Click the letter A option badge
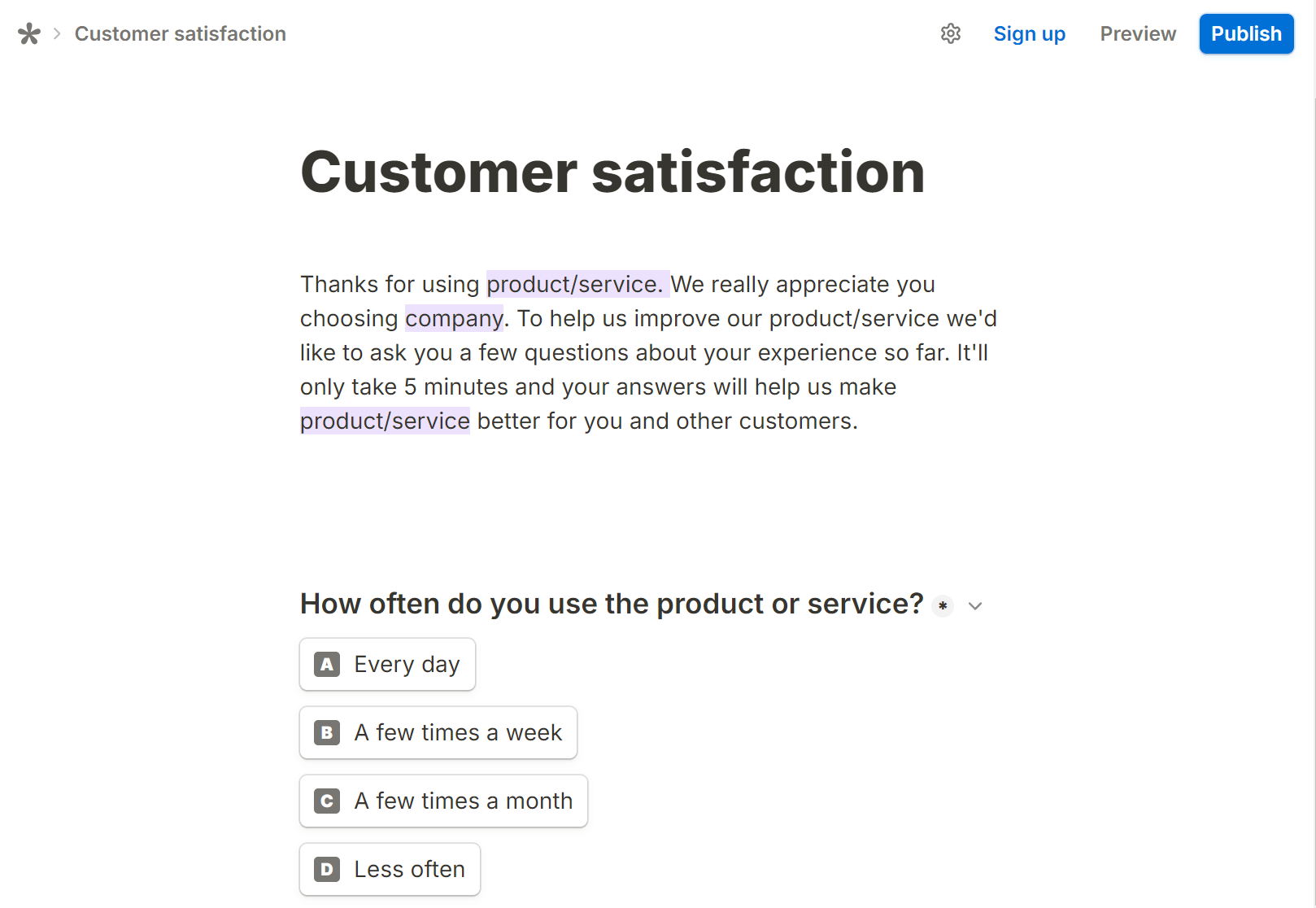 327,665
